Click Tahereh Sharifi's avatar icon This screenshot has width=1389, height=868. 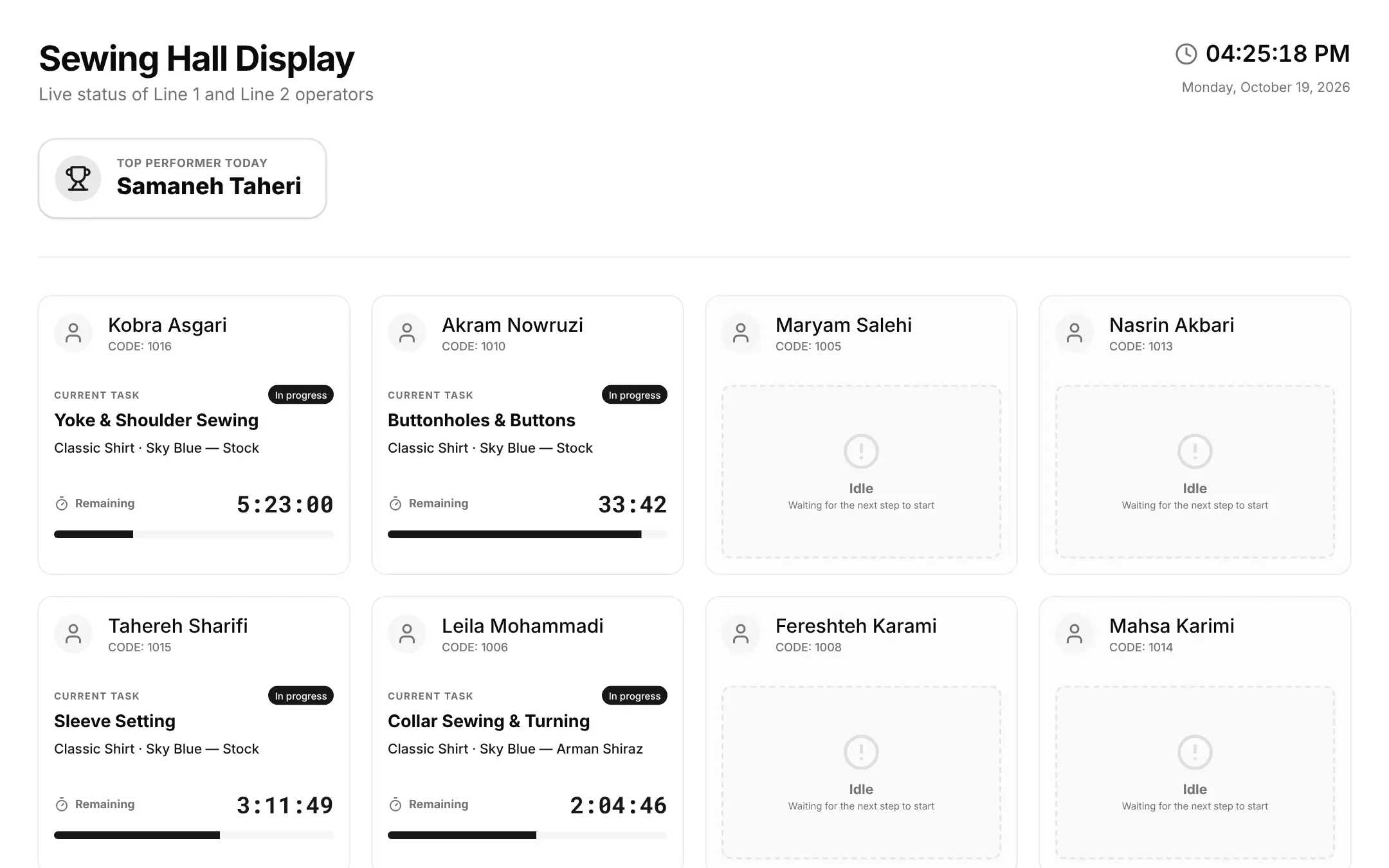tap(73, 634)
